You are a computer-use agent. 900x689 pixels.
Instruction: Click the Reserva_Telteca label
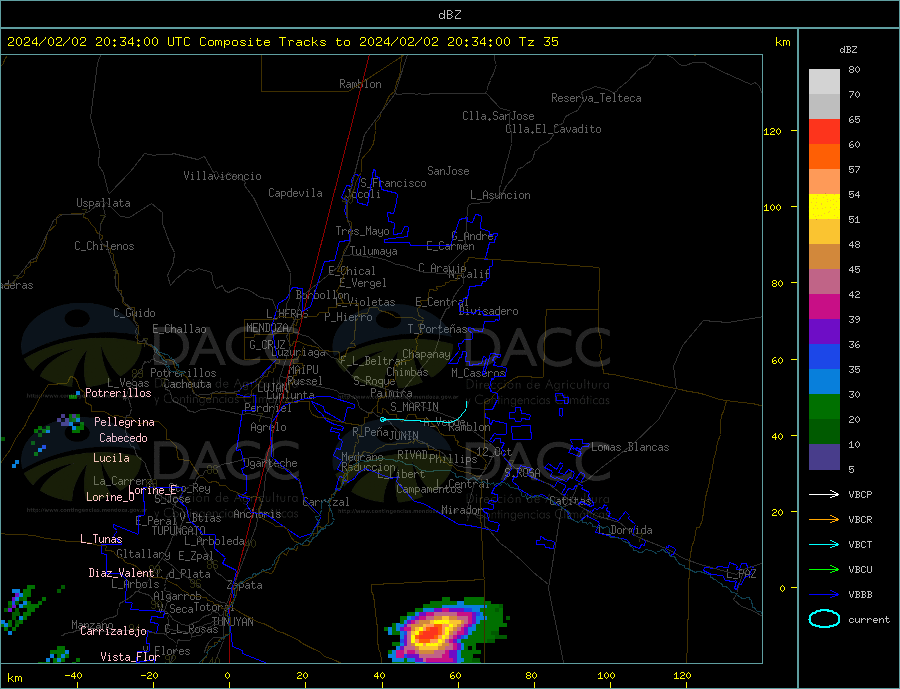point(596,98)
